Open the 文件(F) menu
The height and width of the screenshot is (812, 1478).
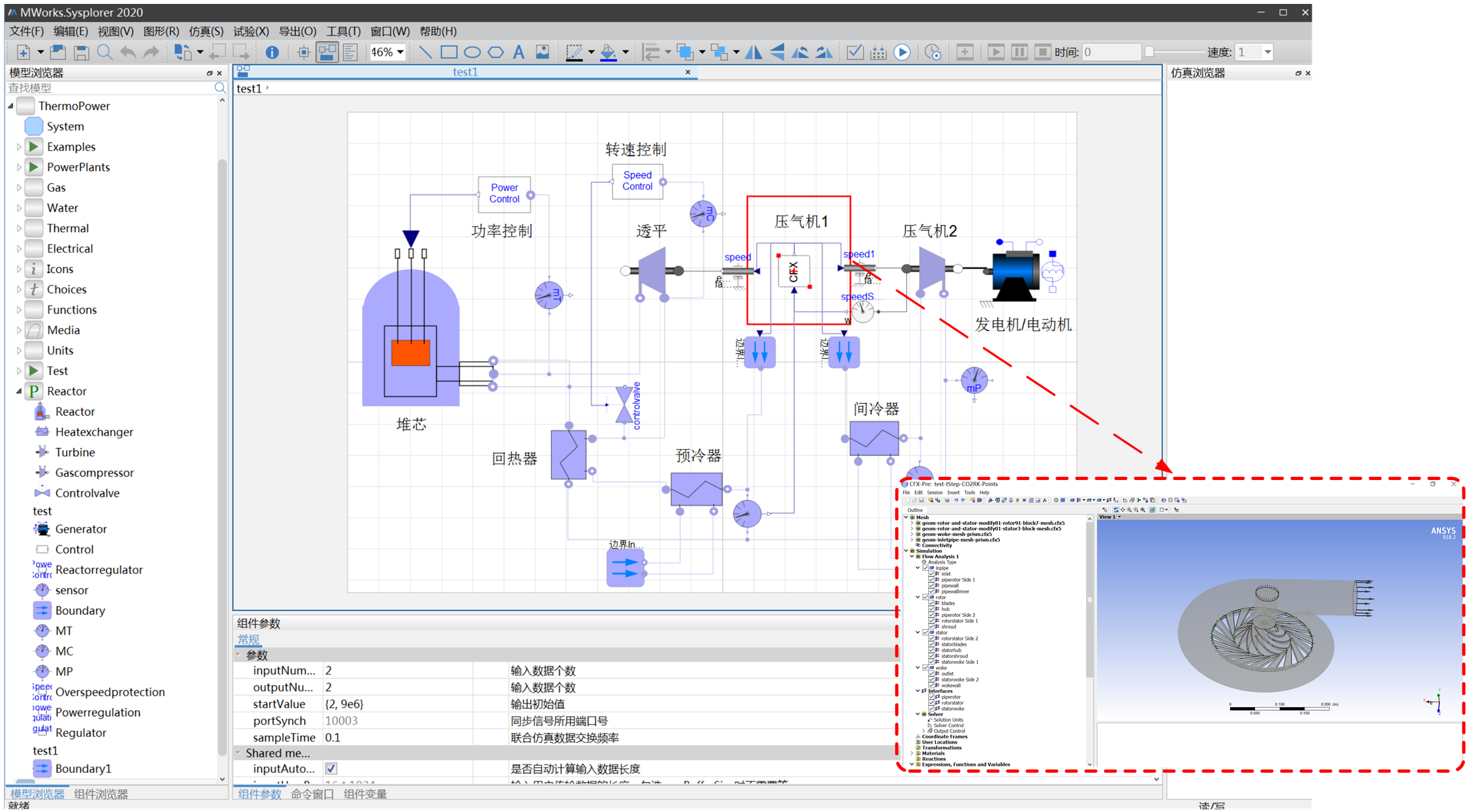pos(27,31)
